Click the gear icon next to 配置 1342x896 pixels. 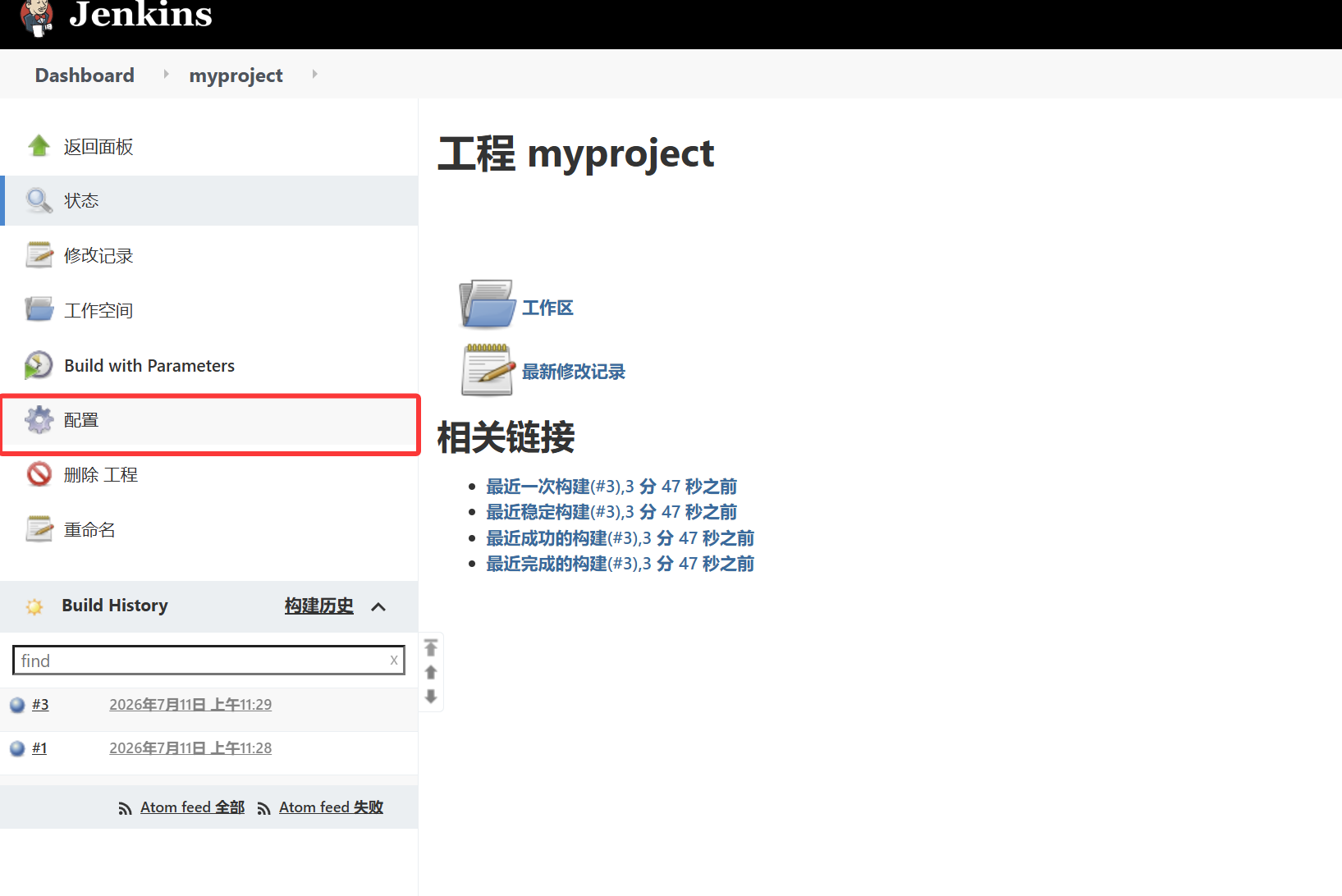pos(39,419)
